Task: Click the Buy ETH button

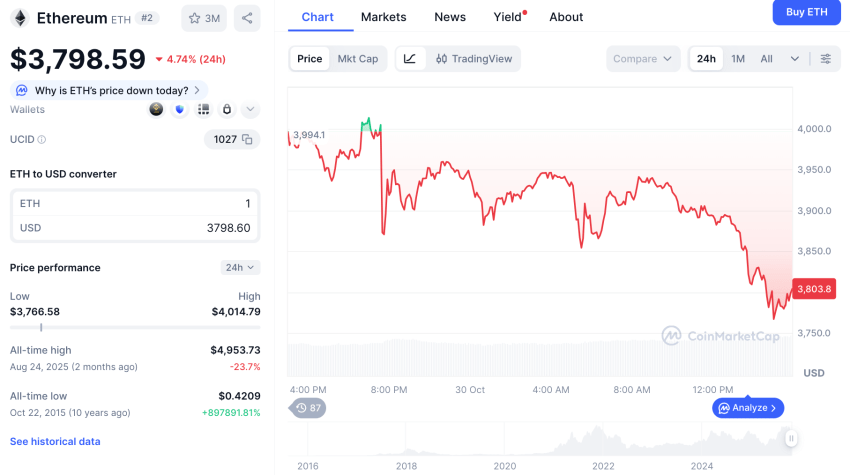Action: pyautogui.click(x=807, y=12)
